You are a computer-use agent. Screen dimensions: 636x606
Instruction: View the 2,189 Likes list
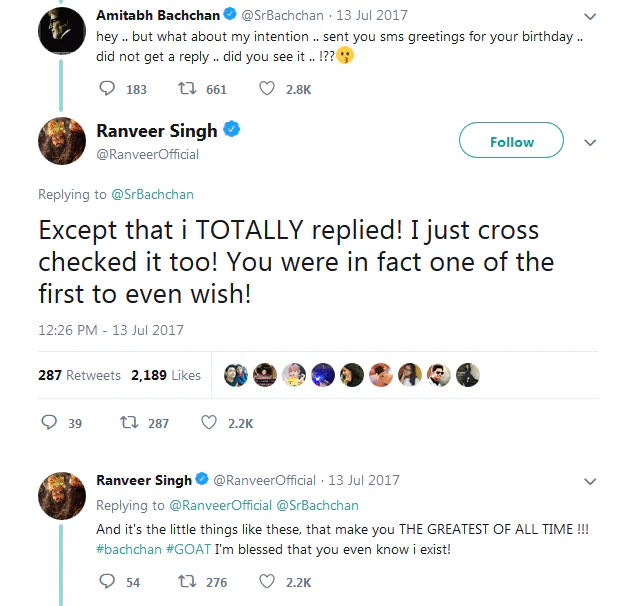click(166, 375)
